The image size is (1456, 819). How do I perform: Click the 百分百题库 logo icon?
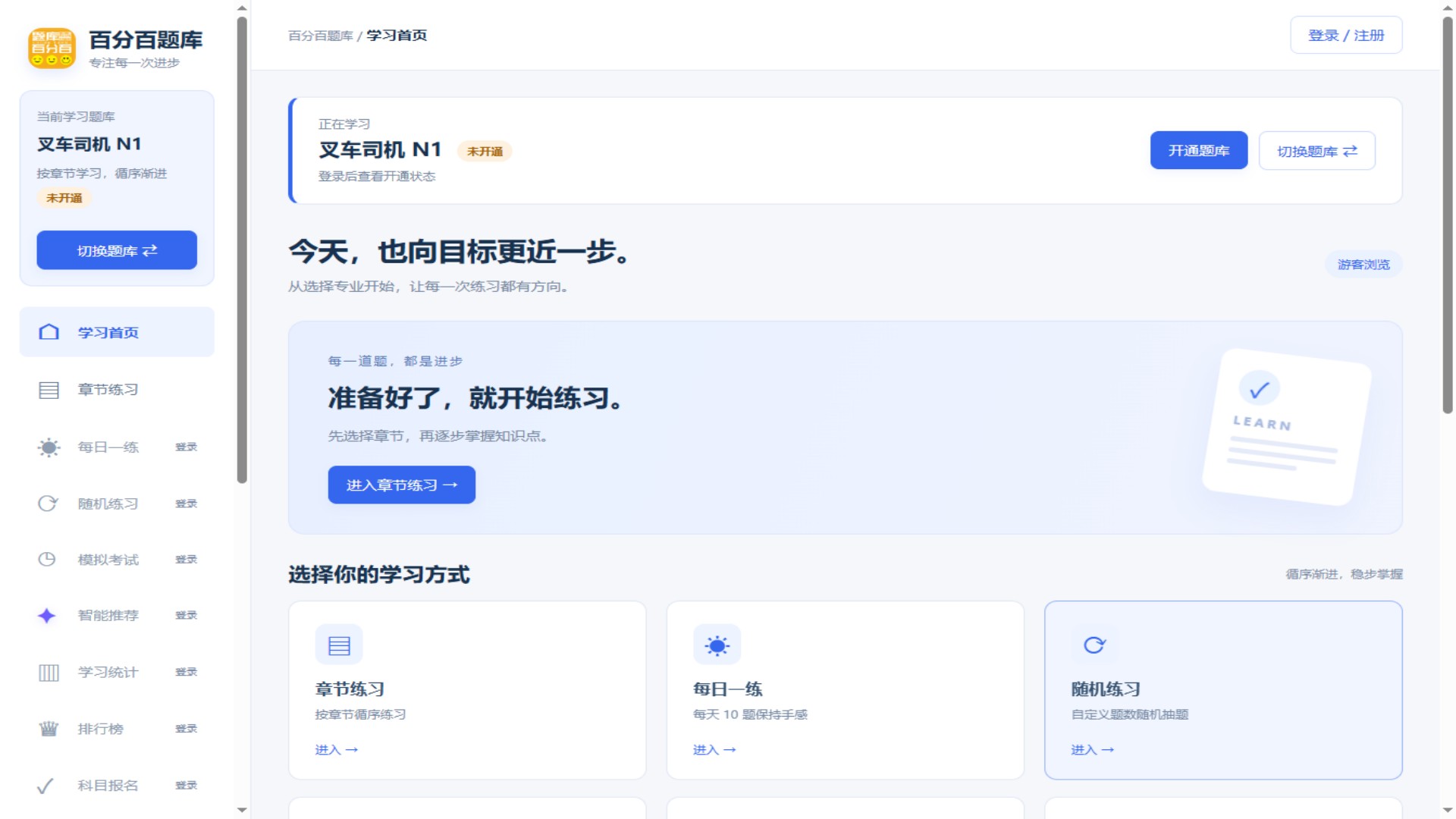[x=52, y=48]
